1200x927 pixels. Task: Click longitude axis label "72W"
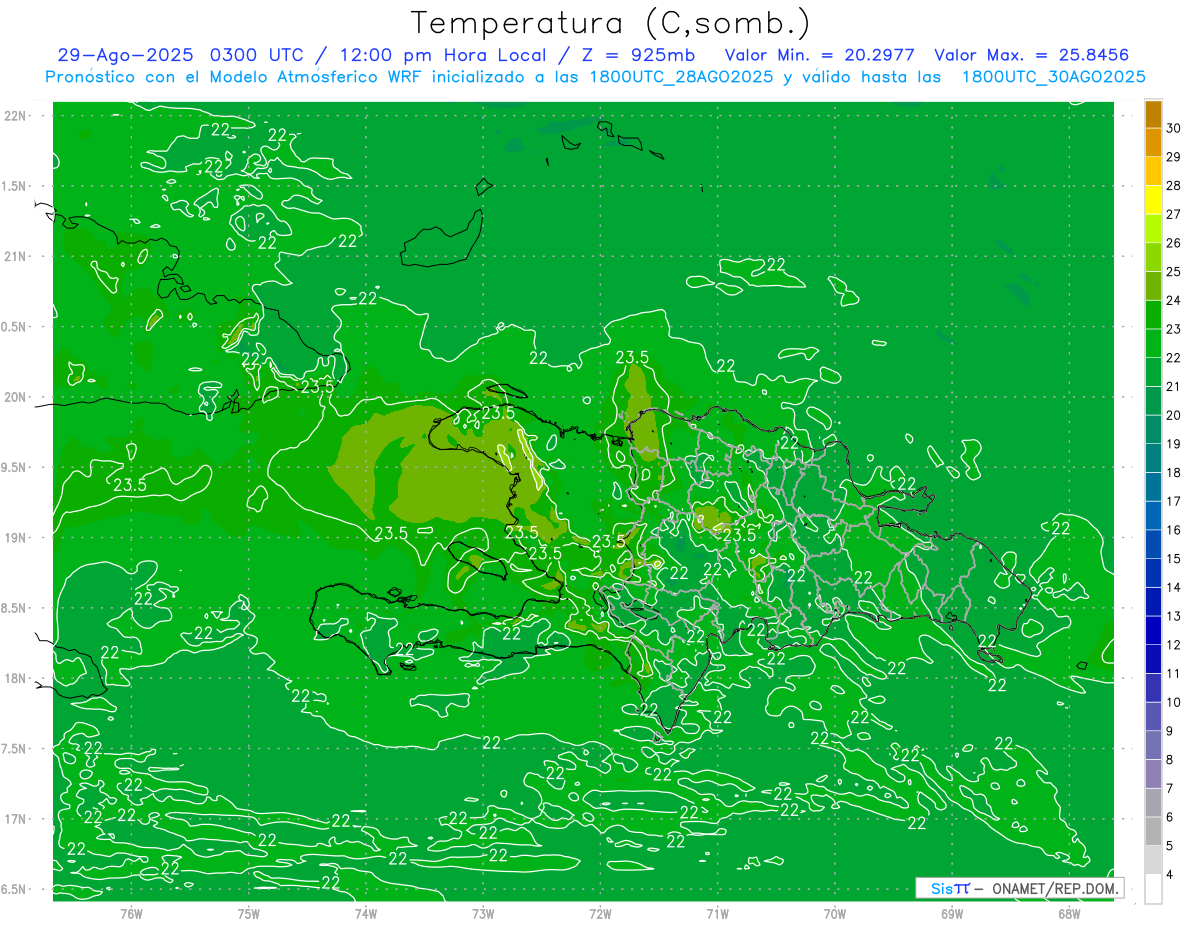(x=600, y=912)
